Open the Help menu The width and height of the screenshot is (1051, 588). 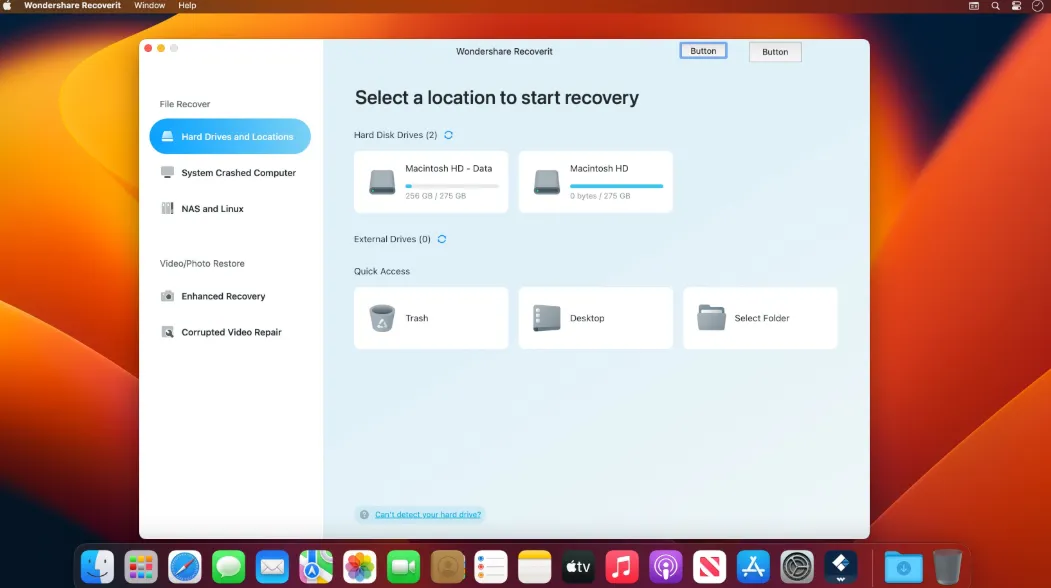(187, 5)
